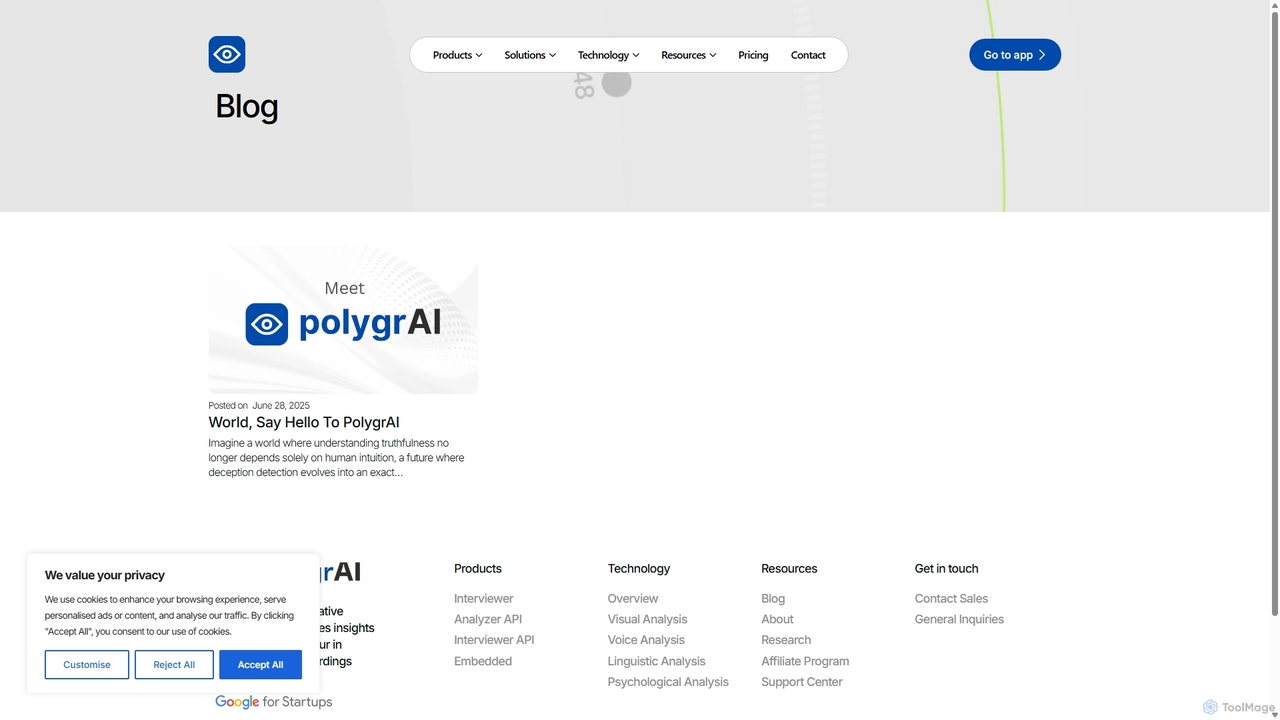Viewport: 1280px width, 720px height.
Task: Choose Customise in cookie banner
Action: coord(87,665)
